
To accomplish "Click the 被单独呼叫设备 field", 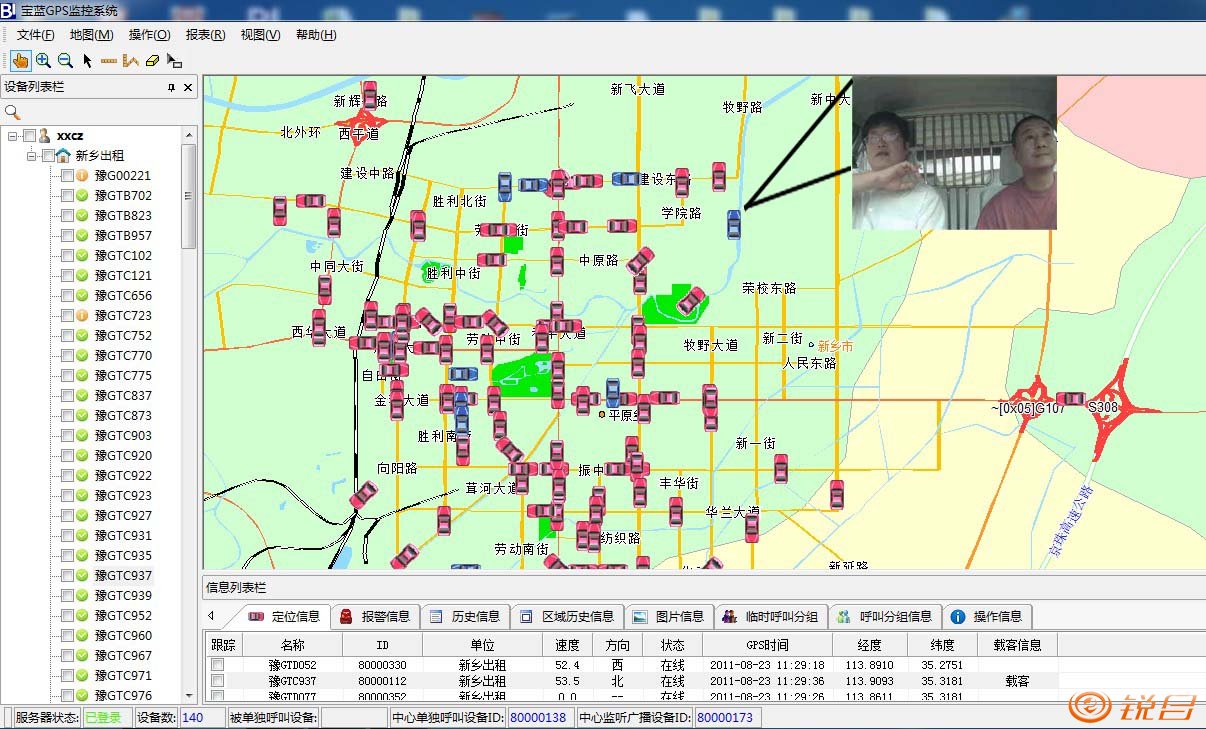I will click(353, 717).
